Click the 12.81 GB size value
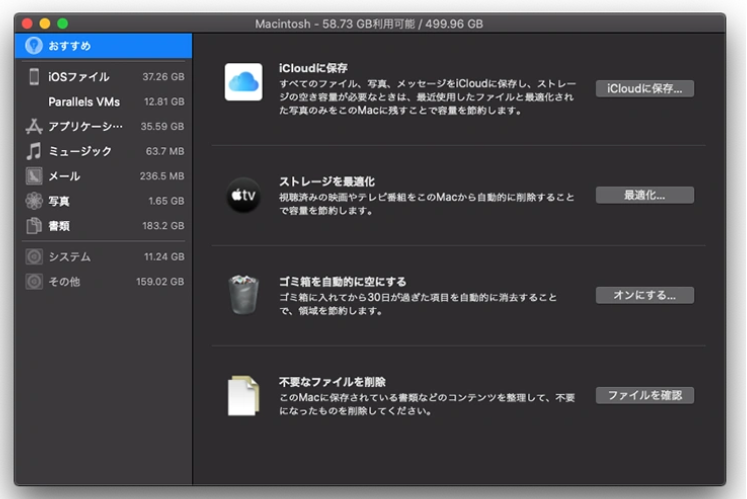747x499 pixels. pos(164,102)
